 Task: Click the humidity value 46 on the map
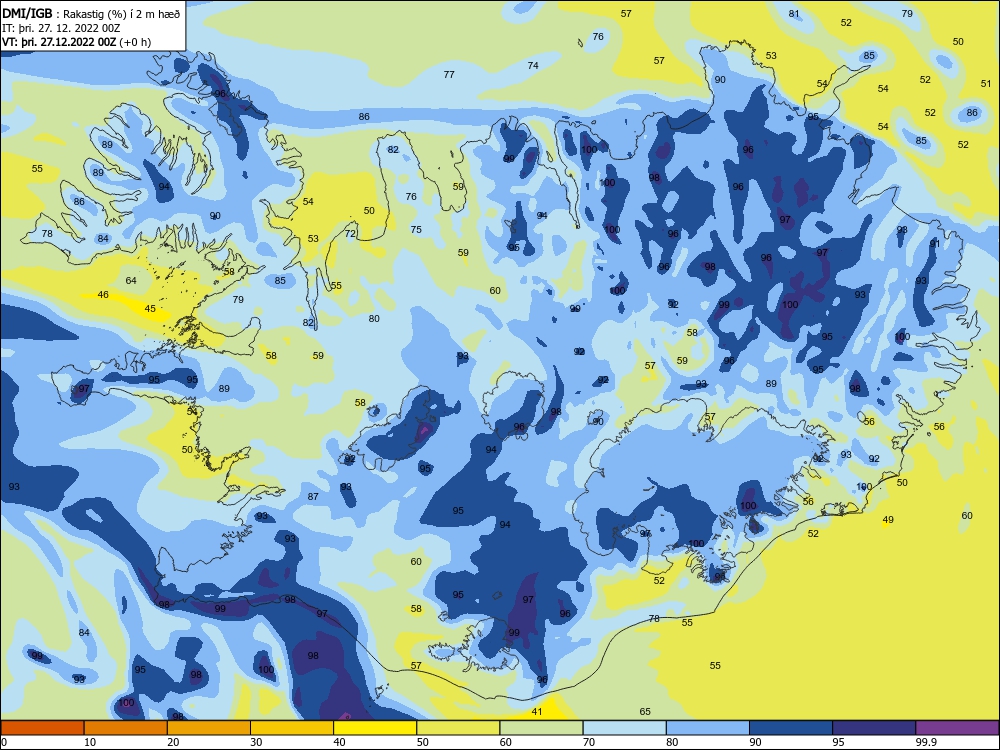[x=103, y=295]
